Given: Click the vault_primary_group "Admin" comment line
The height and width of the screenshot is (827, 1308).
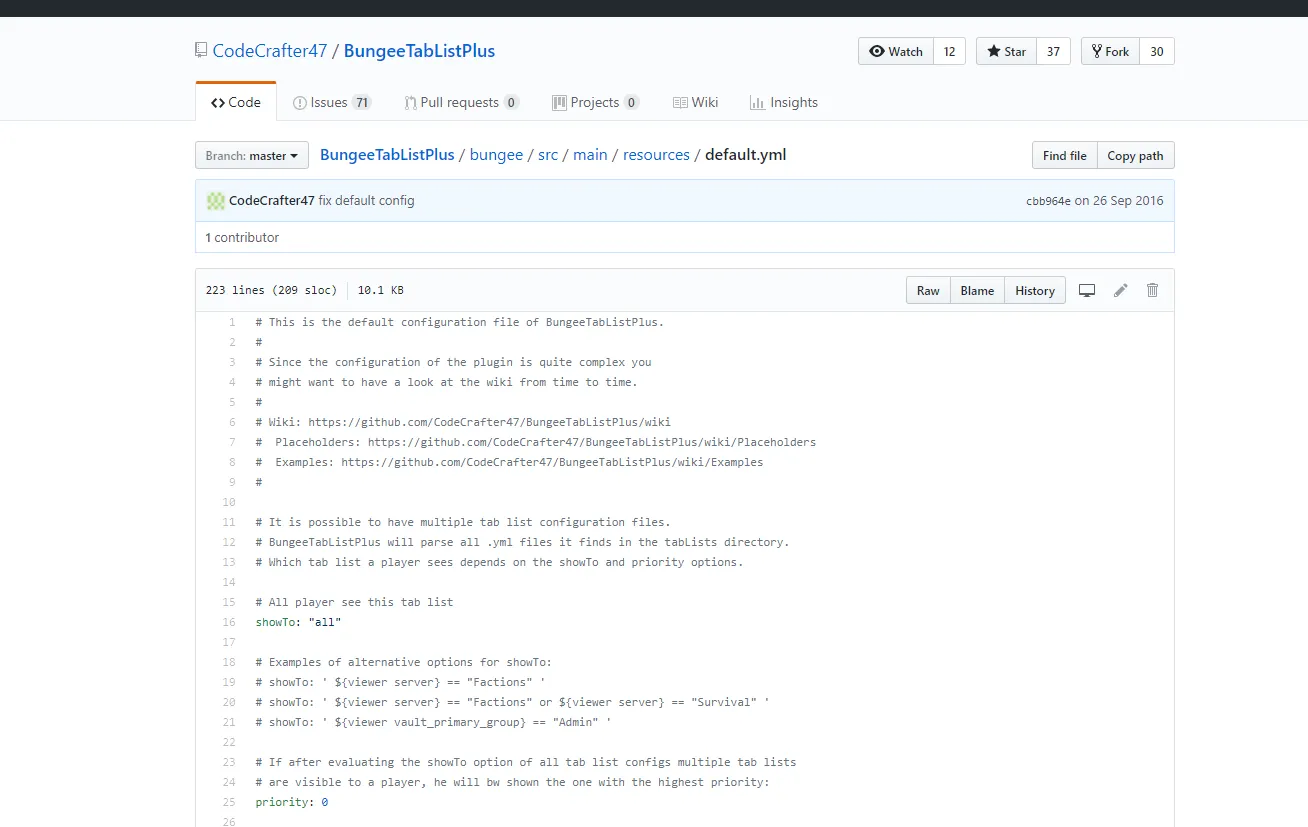Looking at the screenshot, I should click(433, 722).
